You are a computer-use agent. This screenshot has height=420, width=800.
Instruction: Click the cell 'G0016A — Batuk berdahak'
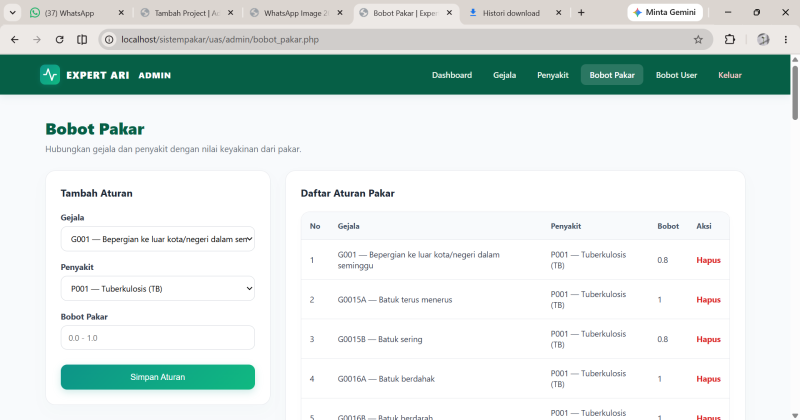tap(386, 379)
